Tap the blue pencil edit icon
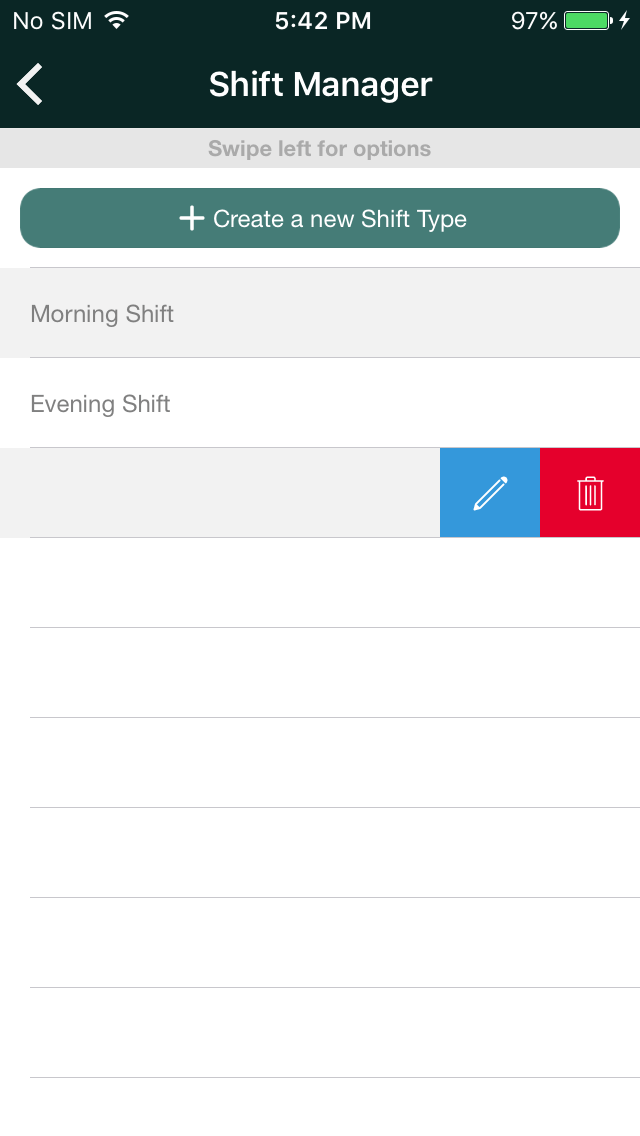Screen dimensions: 640x1136 [x=490, y=493]
